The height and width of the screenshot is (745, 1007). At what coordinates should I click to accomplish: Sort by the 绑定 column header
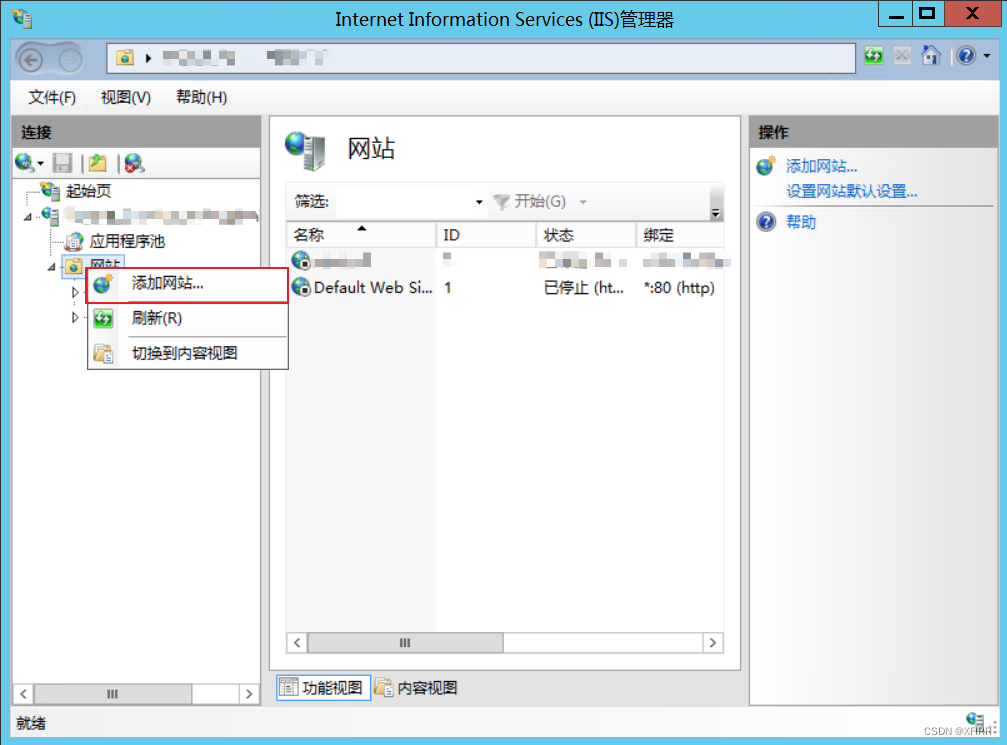680,235
